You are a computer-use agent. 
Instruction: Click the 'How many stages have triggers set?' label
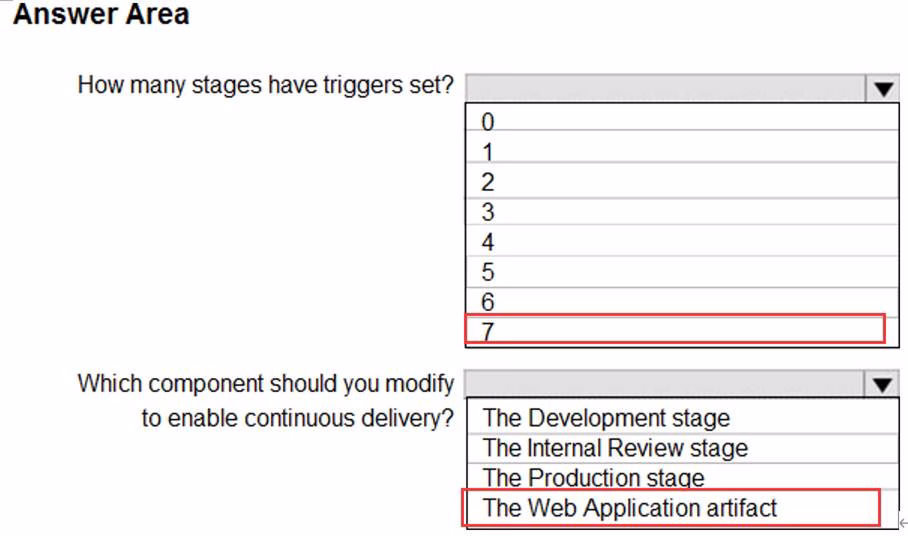[265, 85]
